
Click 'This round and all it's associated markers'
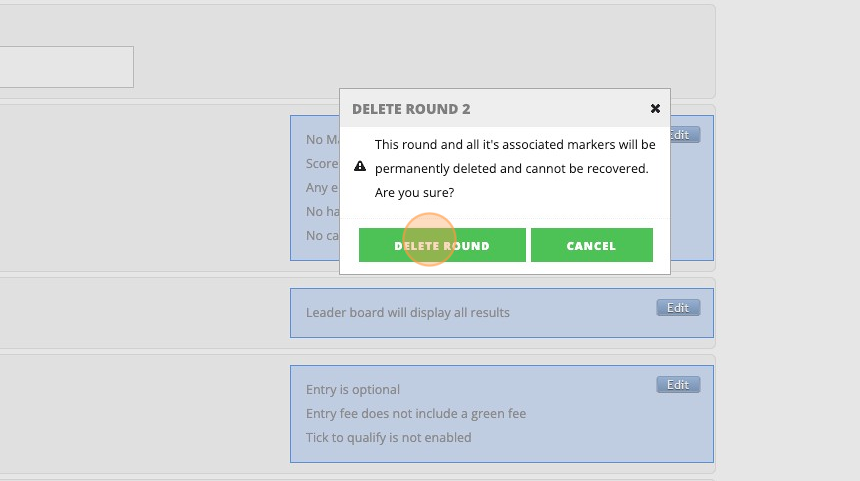coord(515,145)
